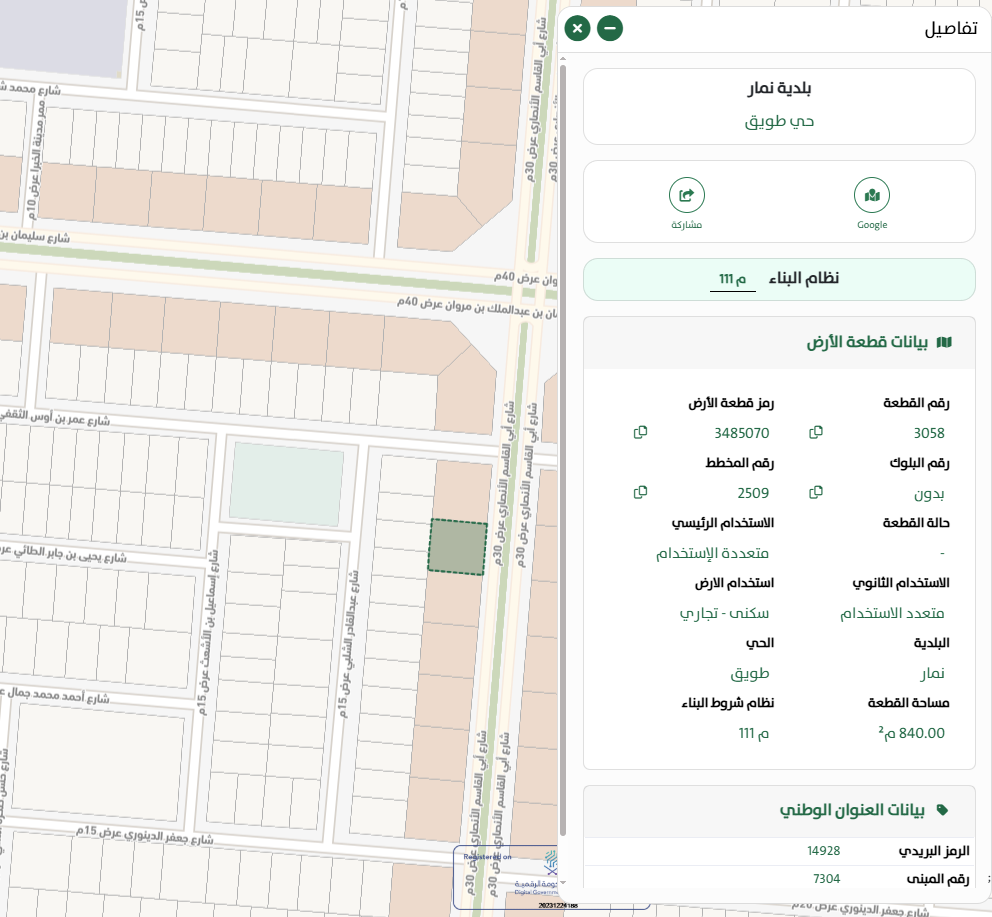
Task: Click the share (مشاركة) icon
Action: pyautogui.click(x=686, y=196)
